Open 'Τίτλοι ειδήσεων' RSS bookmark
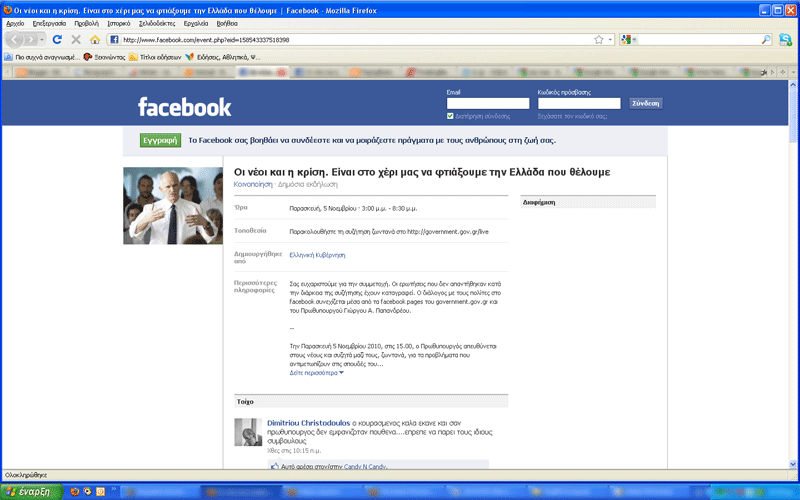This screenshot has height=500, width=800. tap(155, 57)
